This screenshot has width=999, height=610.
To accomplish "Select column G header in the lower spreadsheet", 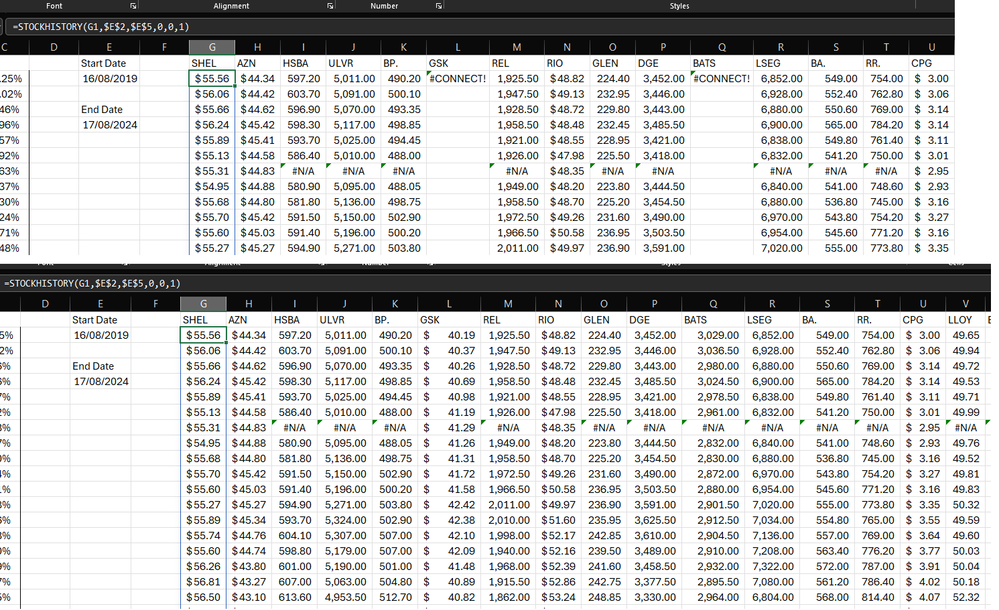I will coord(203,304).
